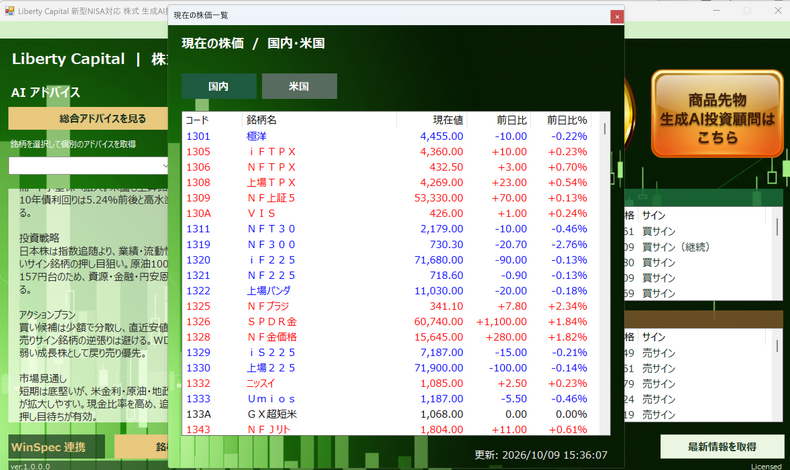The height and width of the screenshot is (470, 790).
Task: Minimize the Liberty Capital main window
Action: (x=716, y=11)
